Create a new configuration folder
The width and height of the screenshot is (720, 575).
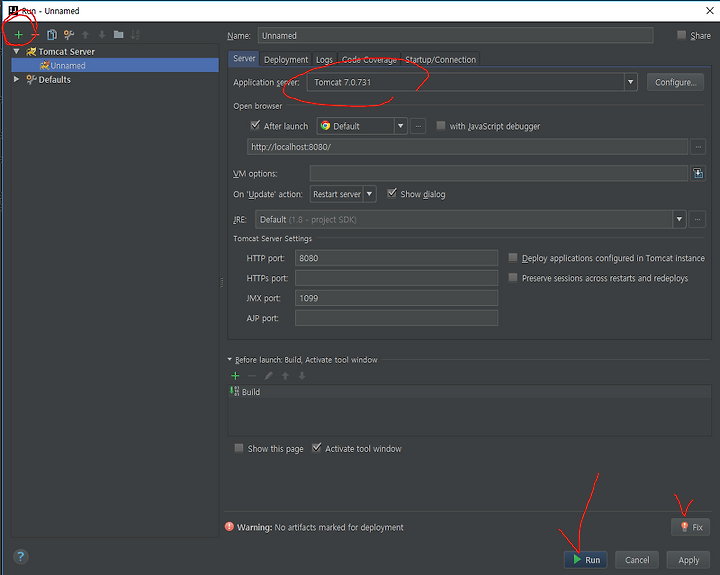(118, 34)
